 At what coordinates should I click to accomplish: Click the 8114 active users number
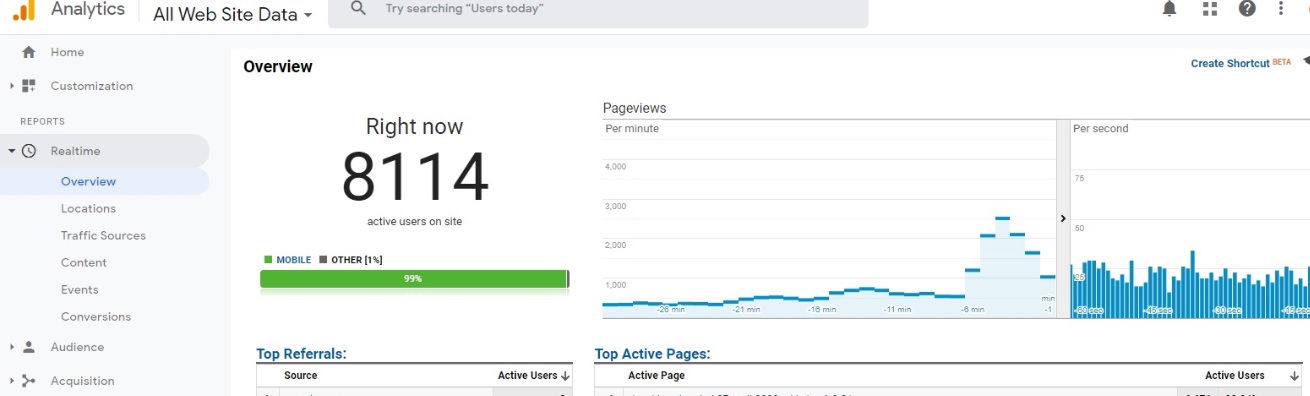415,177
